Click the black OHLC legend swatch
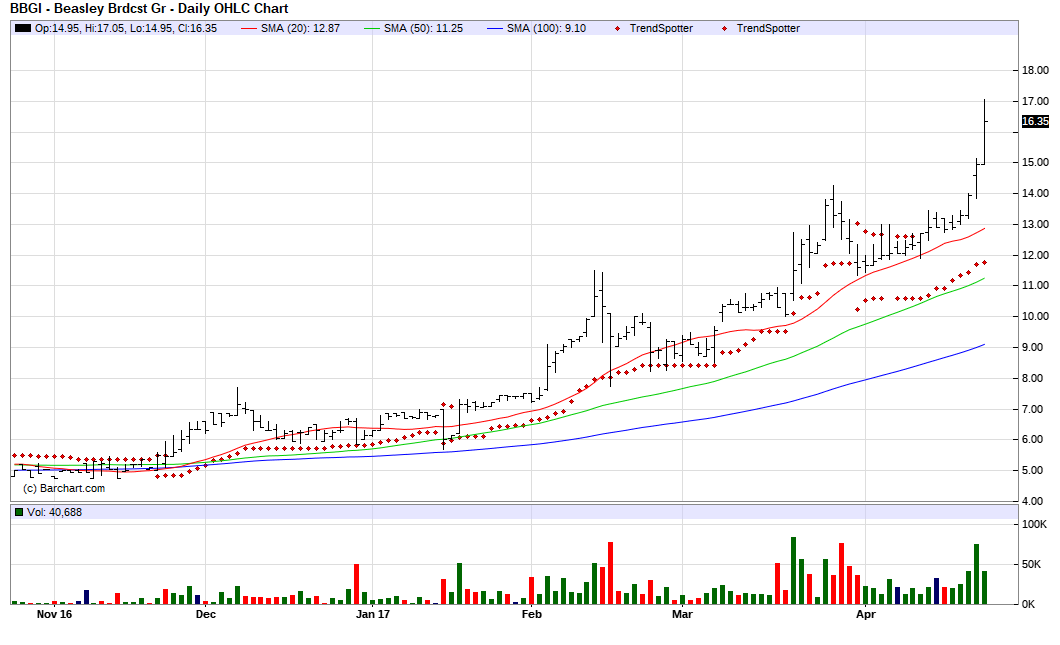 click(x=23, y=28)
